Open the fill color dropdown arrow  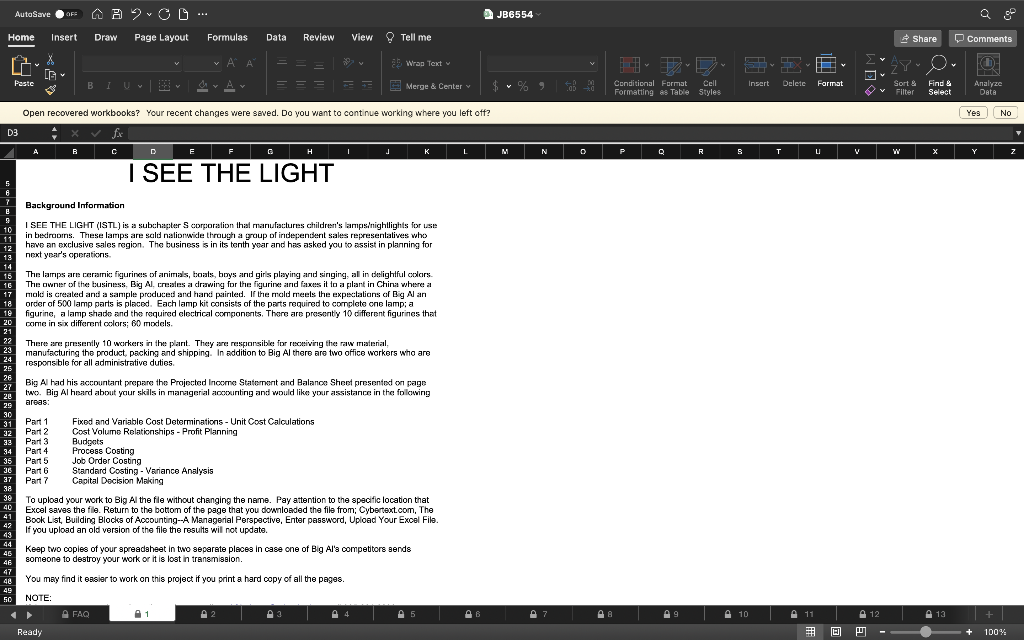(x=215, y=86)
